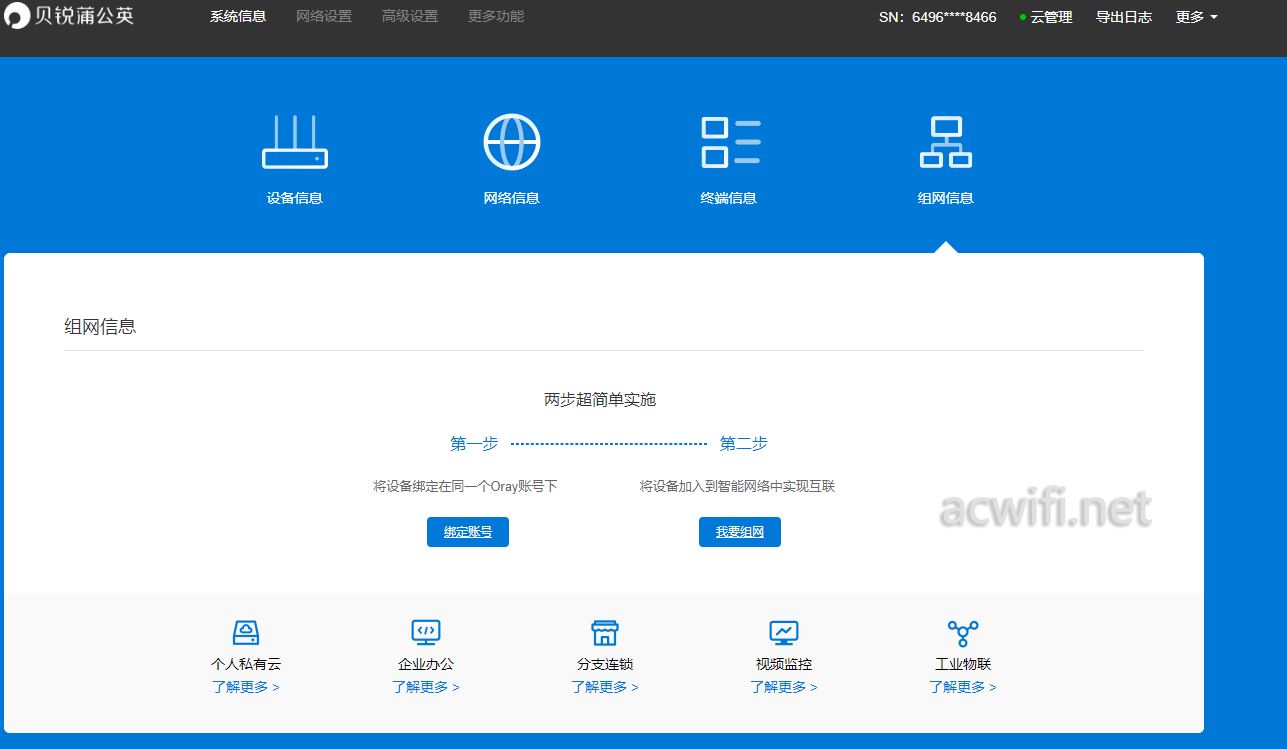Viewport: 1287px width, 749px height.
Task: Open 终端信息 via its terminal icon
Action: coord(729,140)
